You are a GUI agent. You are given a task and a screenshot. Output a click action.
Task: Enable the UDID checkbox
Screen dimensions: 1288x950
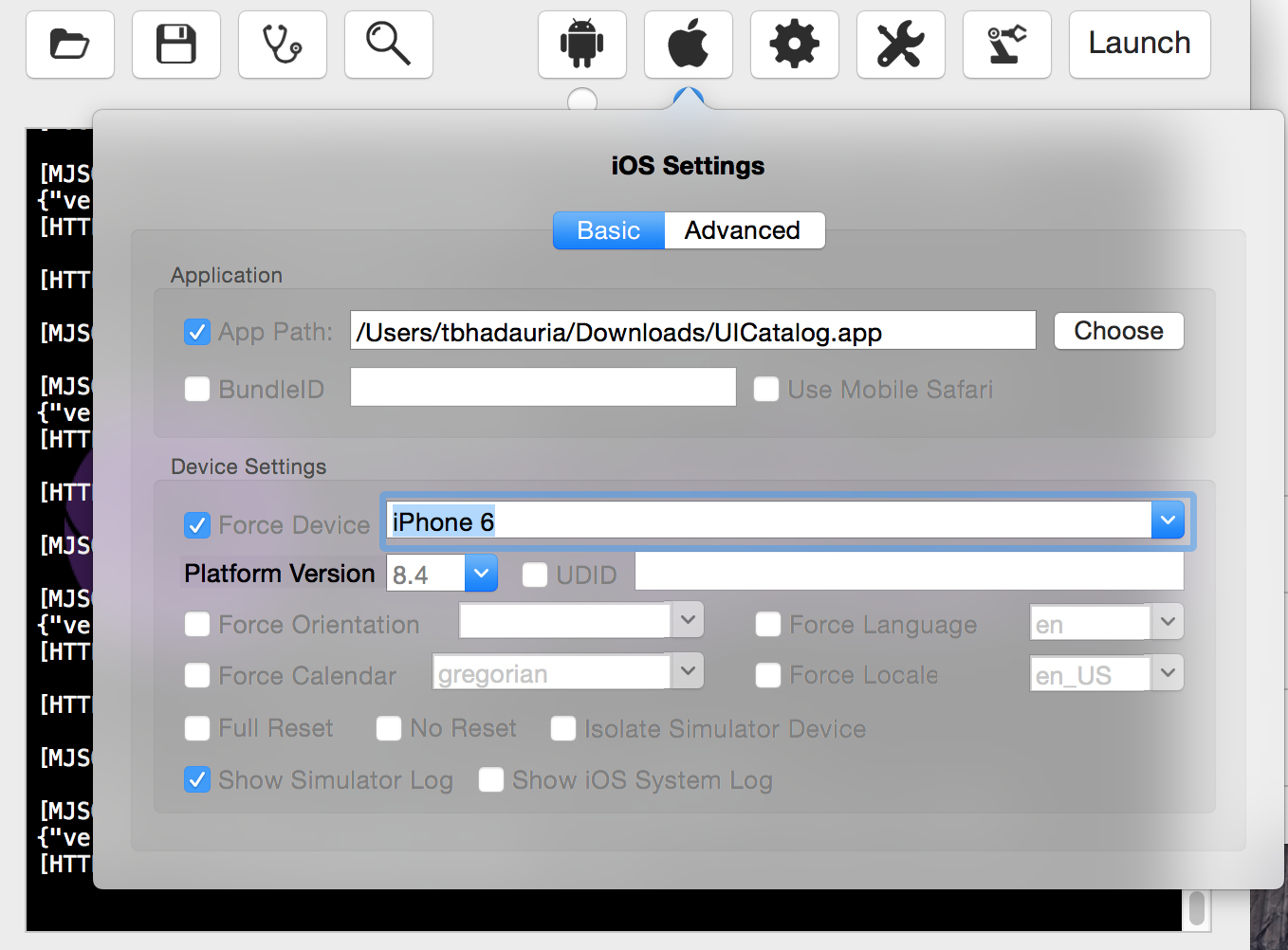pyautogui.click(x=535, y=575)
